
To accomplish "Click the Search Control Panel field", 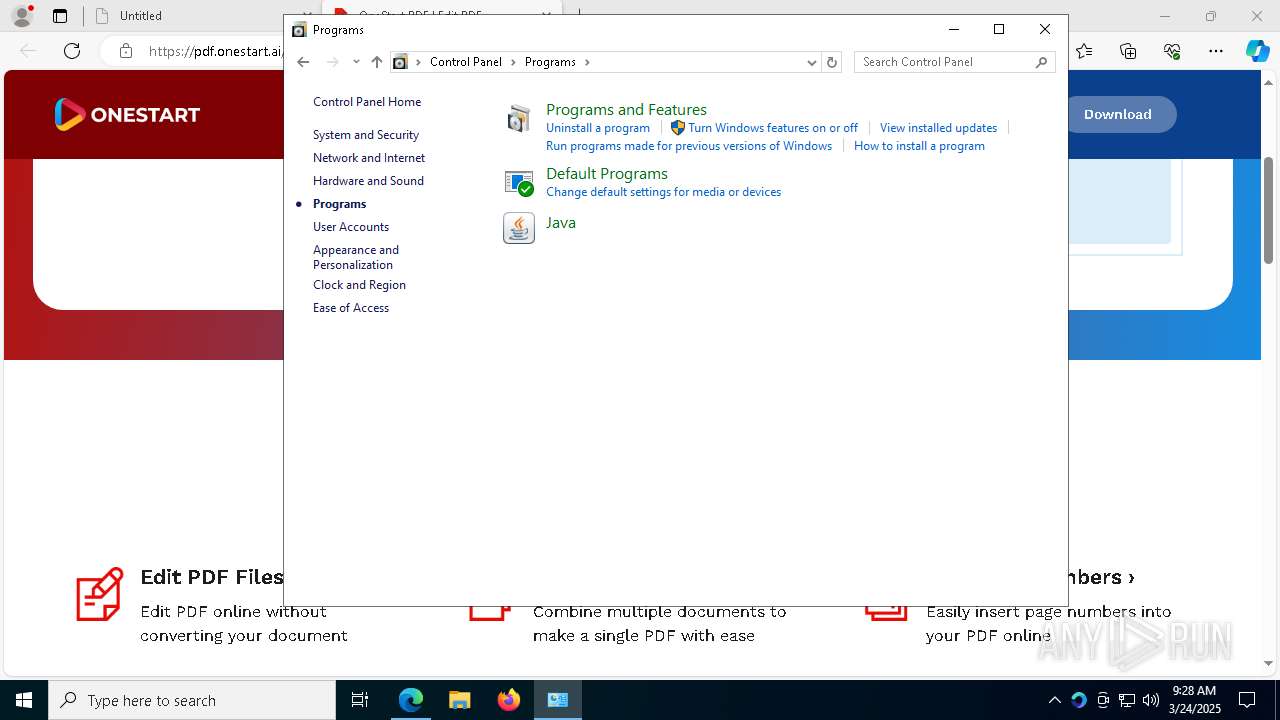I will [945, 62].
